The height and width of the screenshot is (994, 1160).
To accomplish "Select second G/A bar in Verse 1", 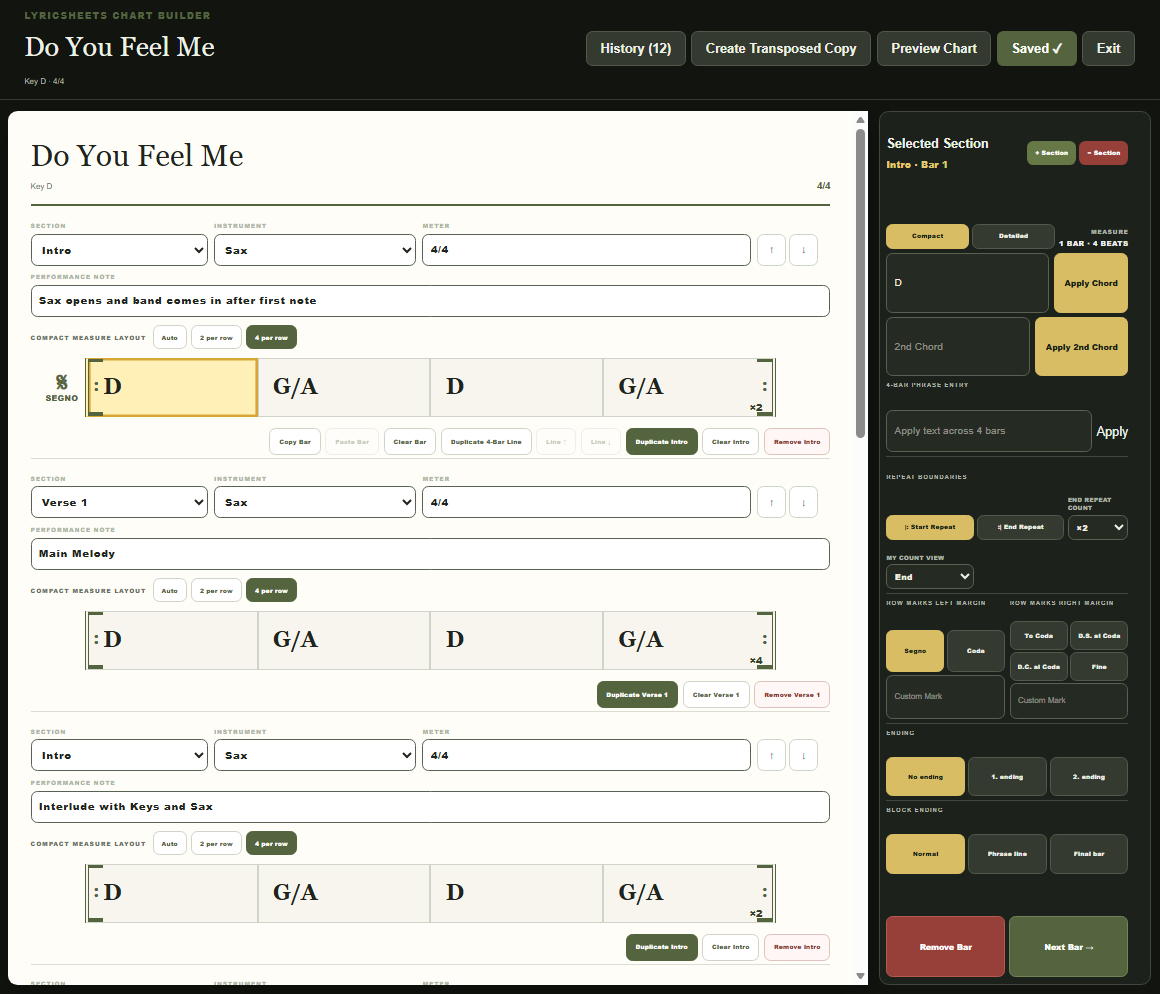I will (x=688, y=640).
